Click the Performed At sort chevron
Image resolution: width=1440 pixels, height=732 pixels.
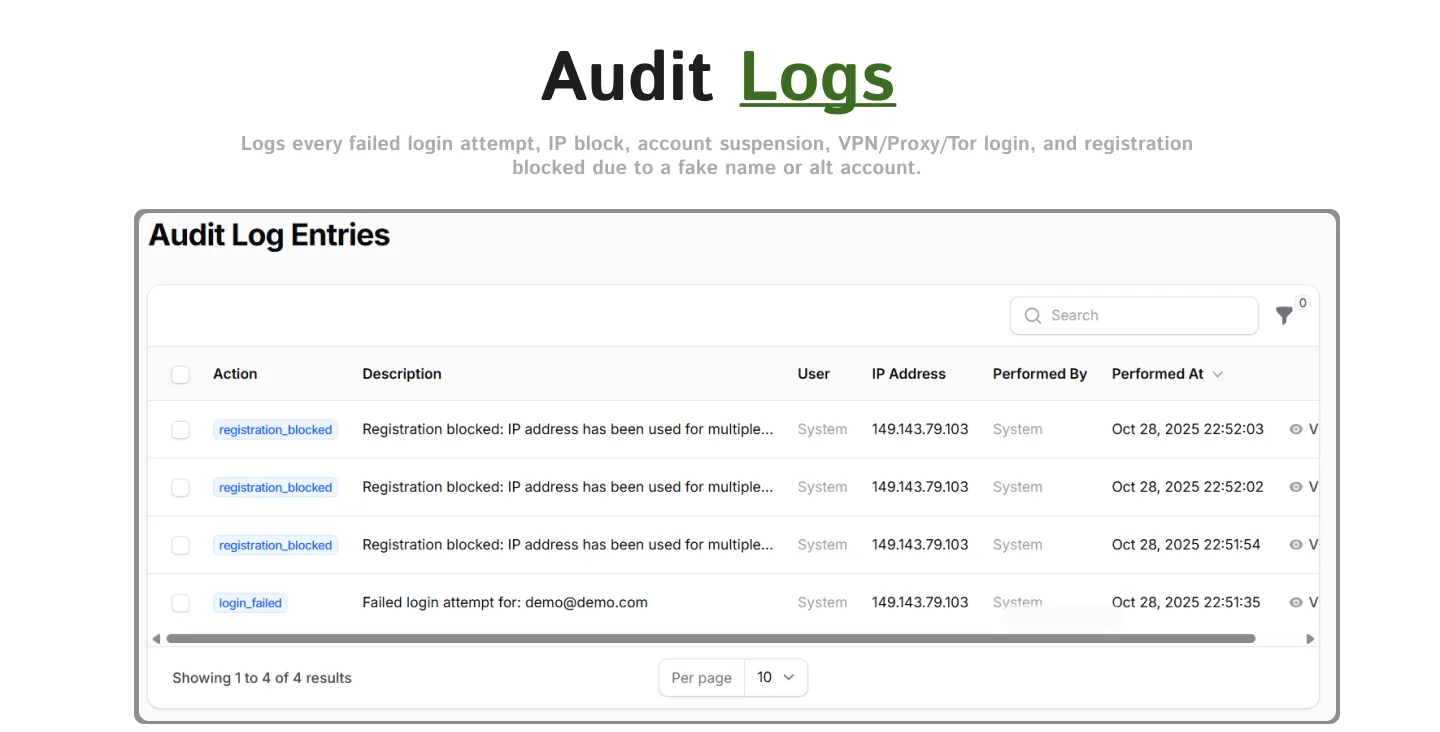click(x=1218, y=374)
